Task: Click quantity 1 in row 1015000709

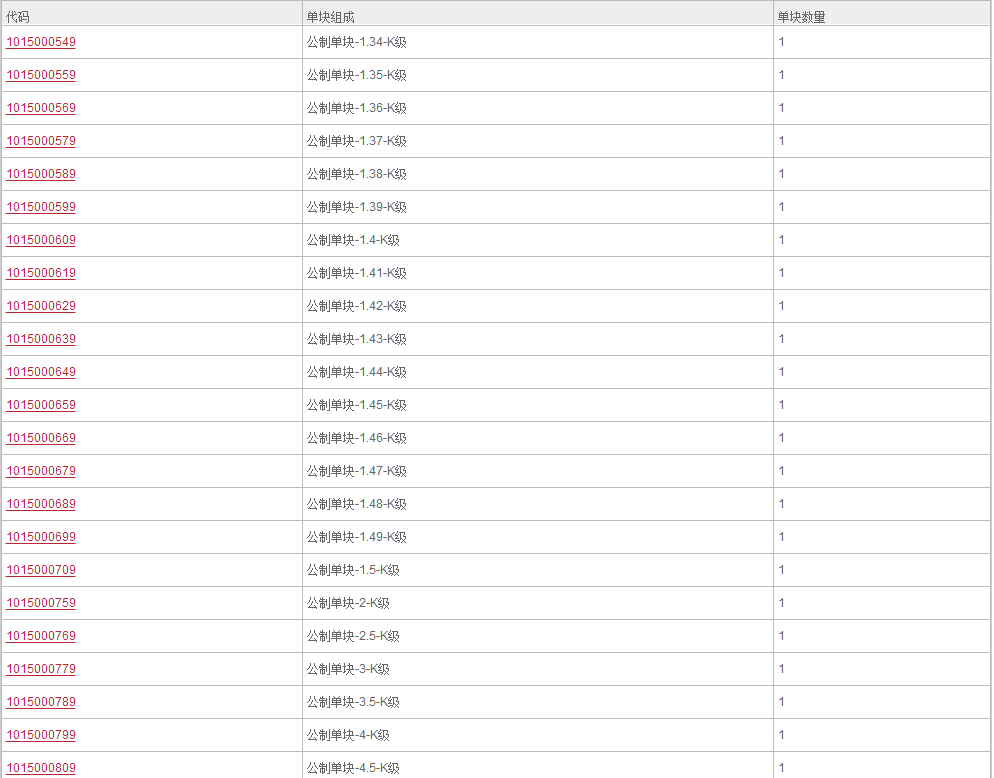Action: (x=782, y=569)
